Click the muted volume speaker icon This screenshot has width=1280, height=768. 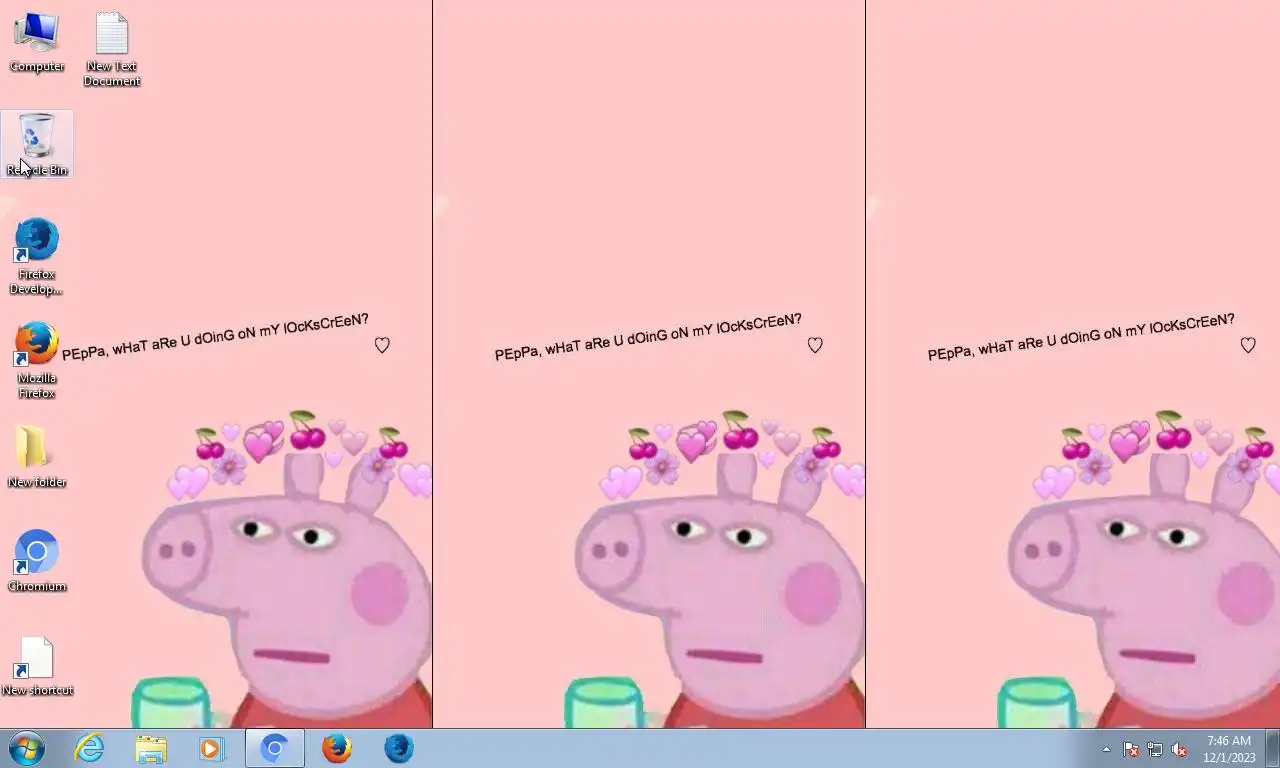tap(1179, 749)
